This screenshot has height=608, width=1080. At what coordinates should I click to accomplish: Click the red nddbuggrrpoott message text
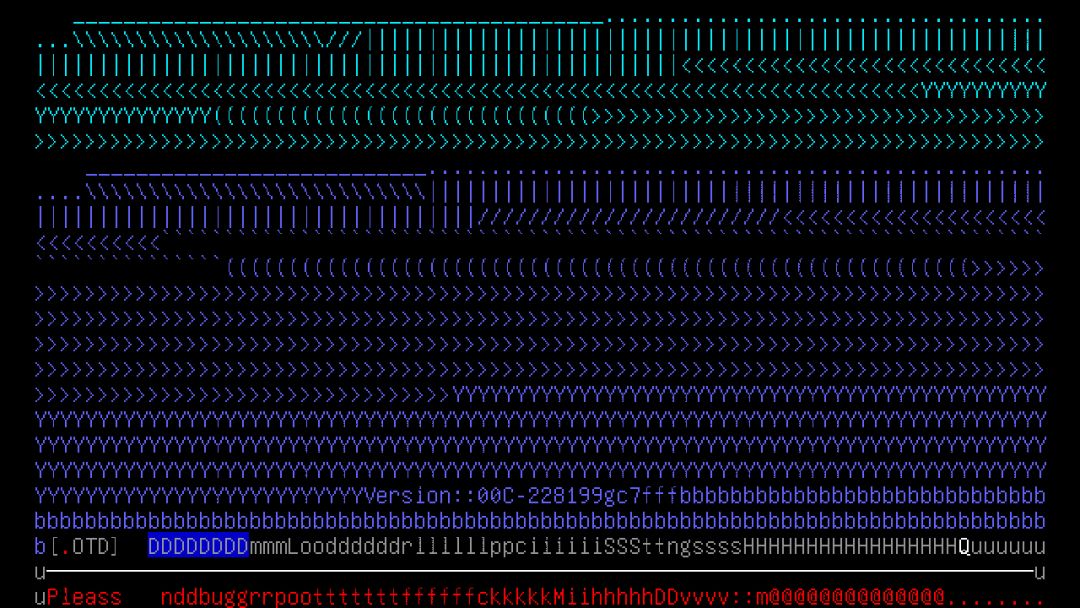(x=249, y=597)
